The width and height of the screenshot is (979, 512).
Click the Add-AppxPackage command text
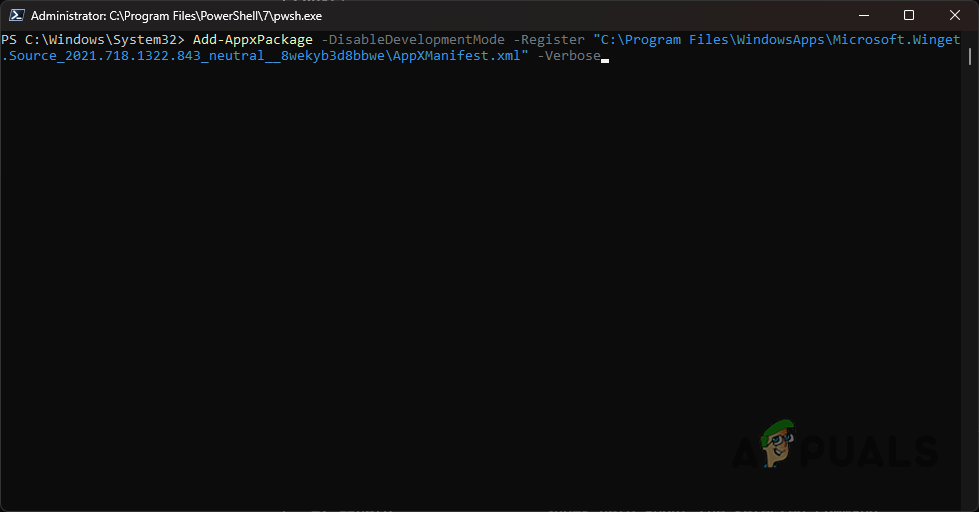253,40
